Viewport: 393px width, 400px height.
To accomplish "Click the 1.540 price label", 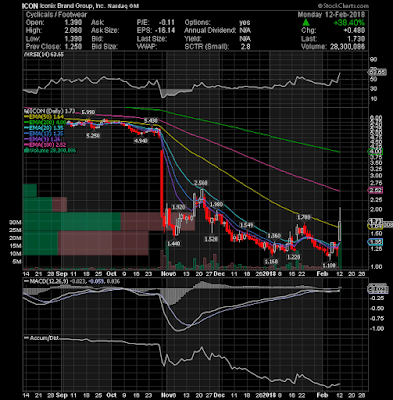I will click(x=246, y=225).
